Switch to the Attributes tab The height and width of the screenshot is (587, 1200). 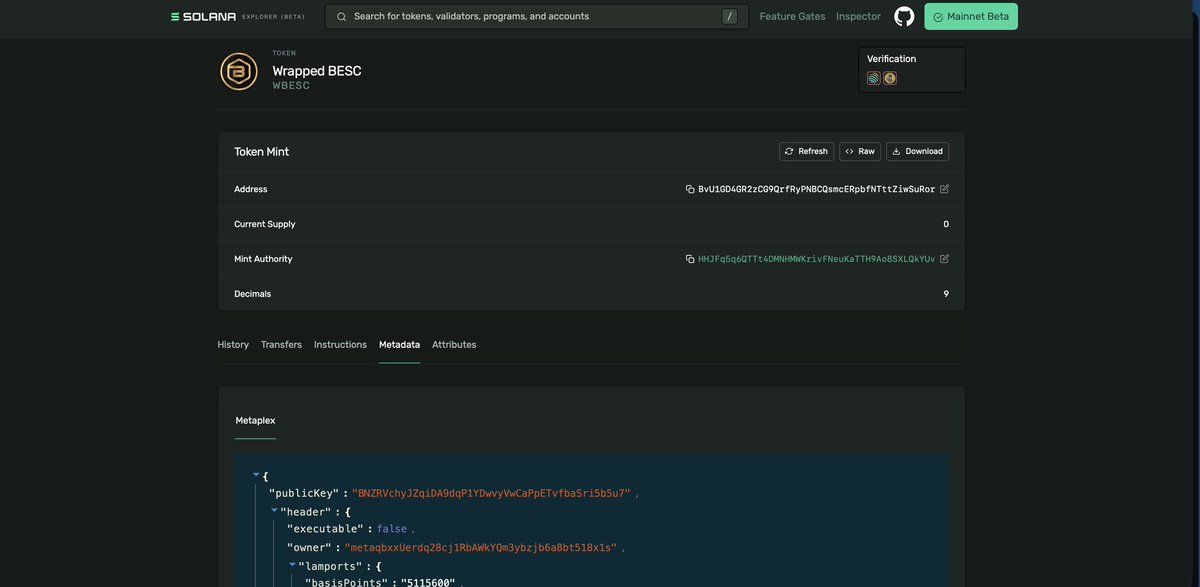pyautogui.click(x=454, y=345)
